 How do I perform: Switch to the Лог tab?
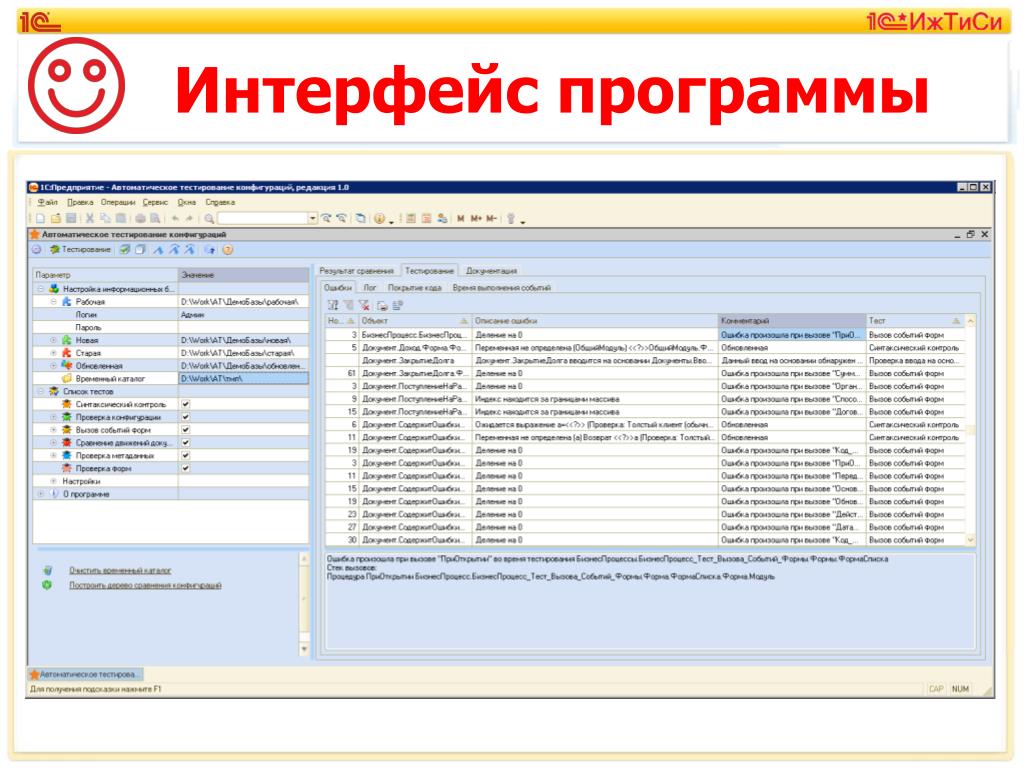[x=370, y=287]
